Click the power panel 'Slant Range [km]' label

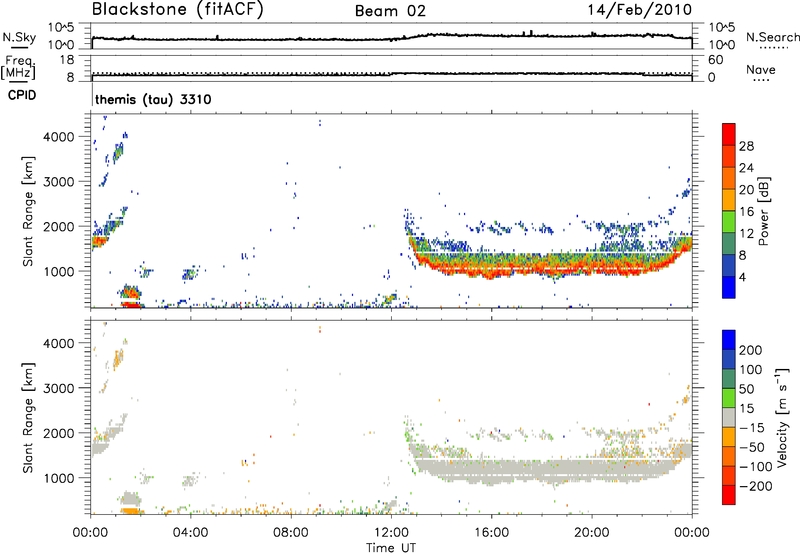[28, 211]
